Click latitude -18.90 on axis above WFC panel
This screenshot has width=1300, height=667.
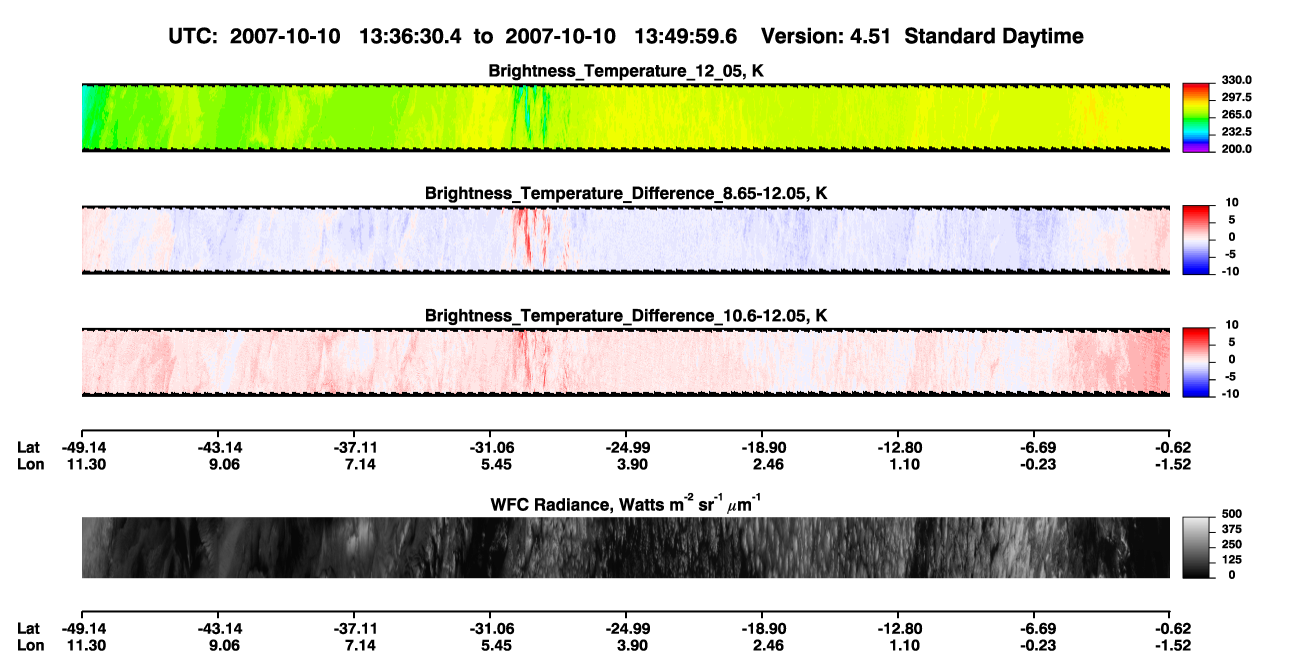[762, 447]
